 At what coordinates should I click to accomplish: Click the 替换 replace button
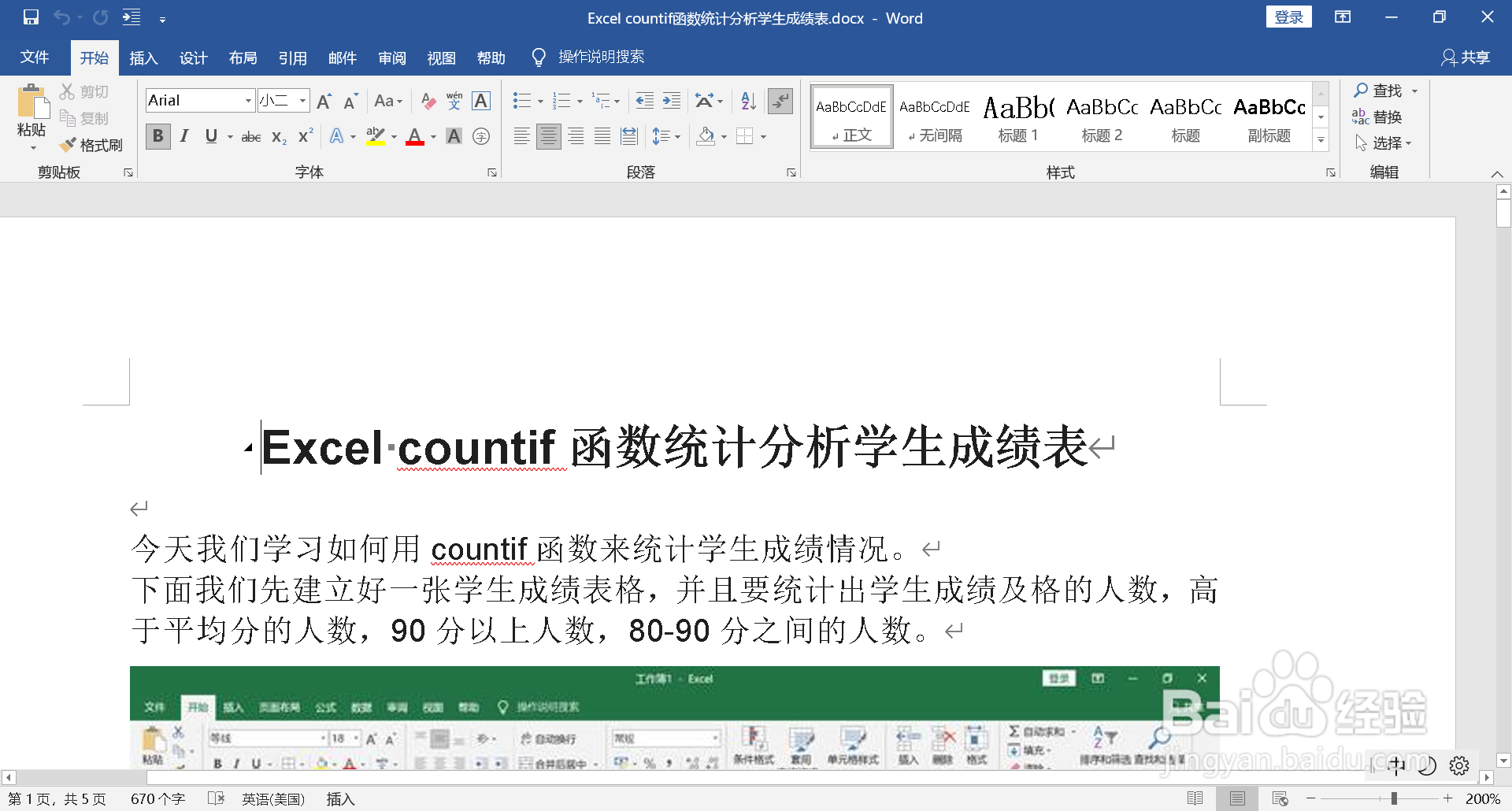pos(1377,117)
